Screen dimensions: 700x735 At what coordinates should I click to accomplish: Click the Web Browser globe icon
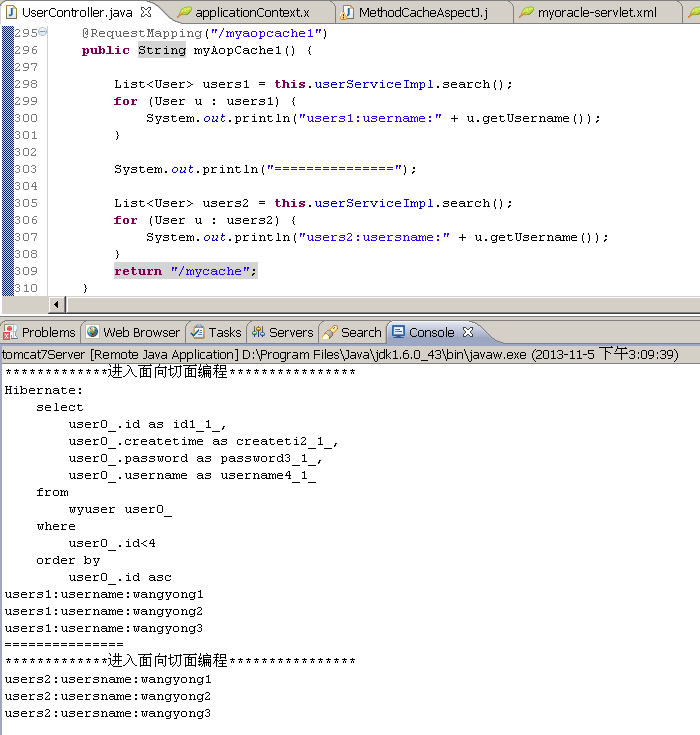pyautogui.click(x=93, y=332)
